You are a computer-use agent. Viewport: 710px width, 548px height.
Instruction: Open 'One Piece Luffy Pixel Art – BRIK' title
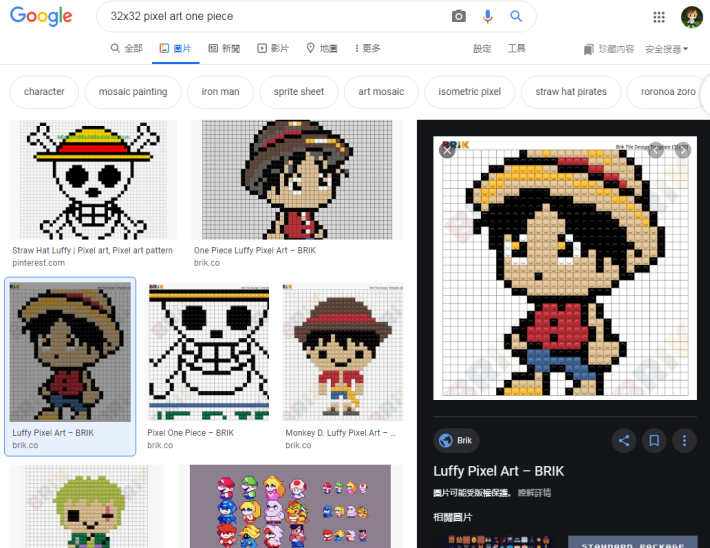click(x=255, y=250)
